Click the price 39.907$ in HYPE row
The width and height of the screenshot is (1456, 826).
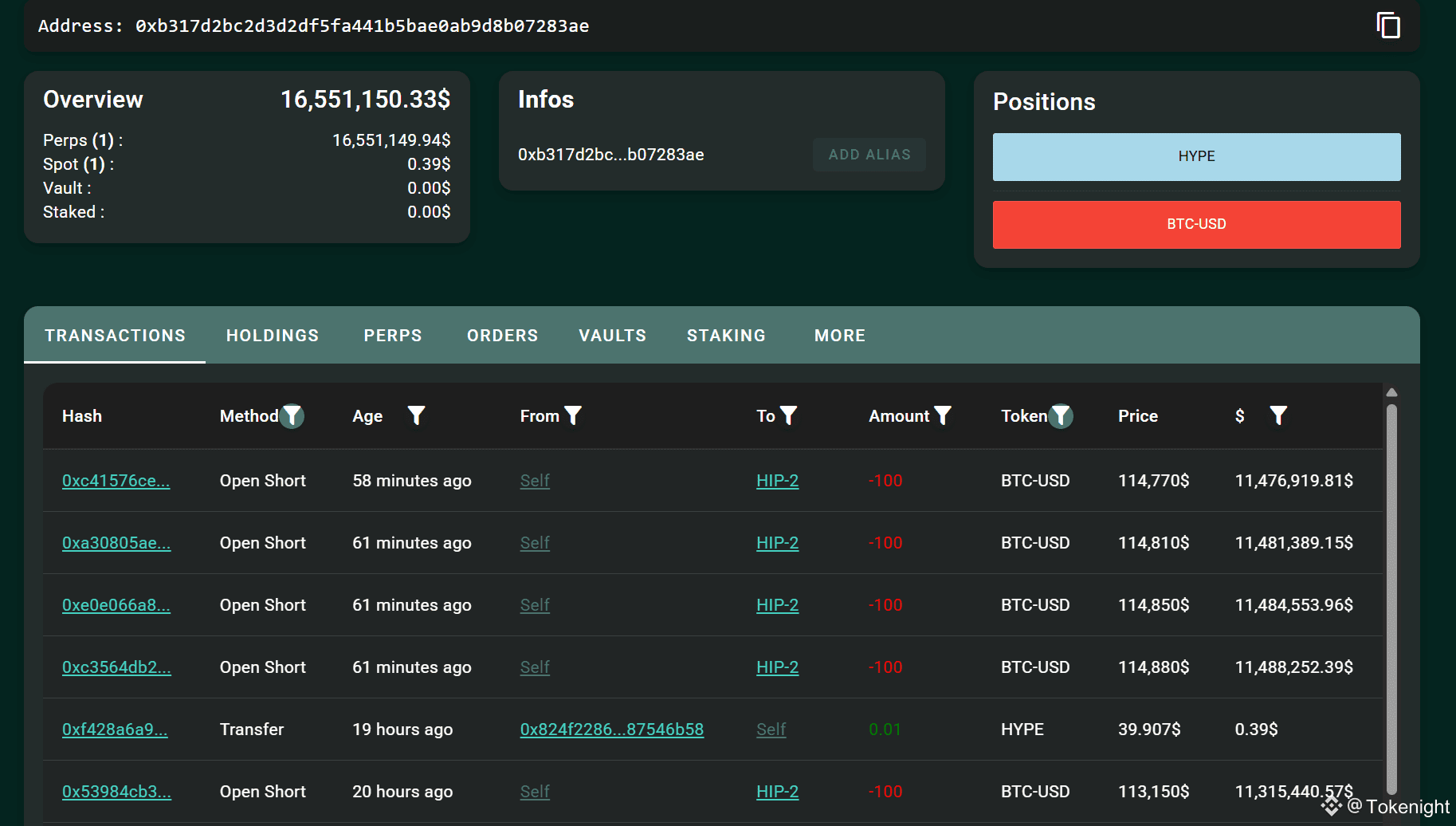coord(1149,730)
